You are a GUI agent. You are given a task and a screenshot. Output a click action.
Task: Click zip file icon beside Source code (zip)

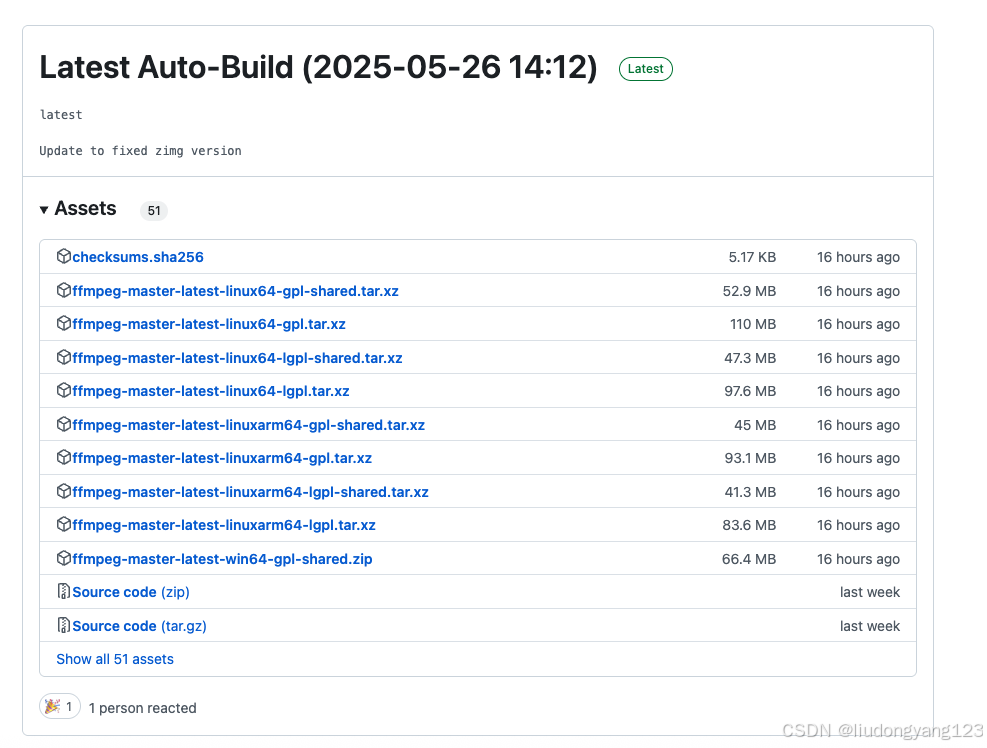pos(64,591)
